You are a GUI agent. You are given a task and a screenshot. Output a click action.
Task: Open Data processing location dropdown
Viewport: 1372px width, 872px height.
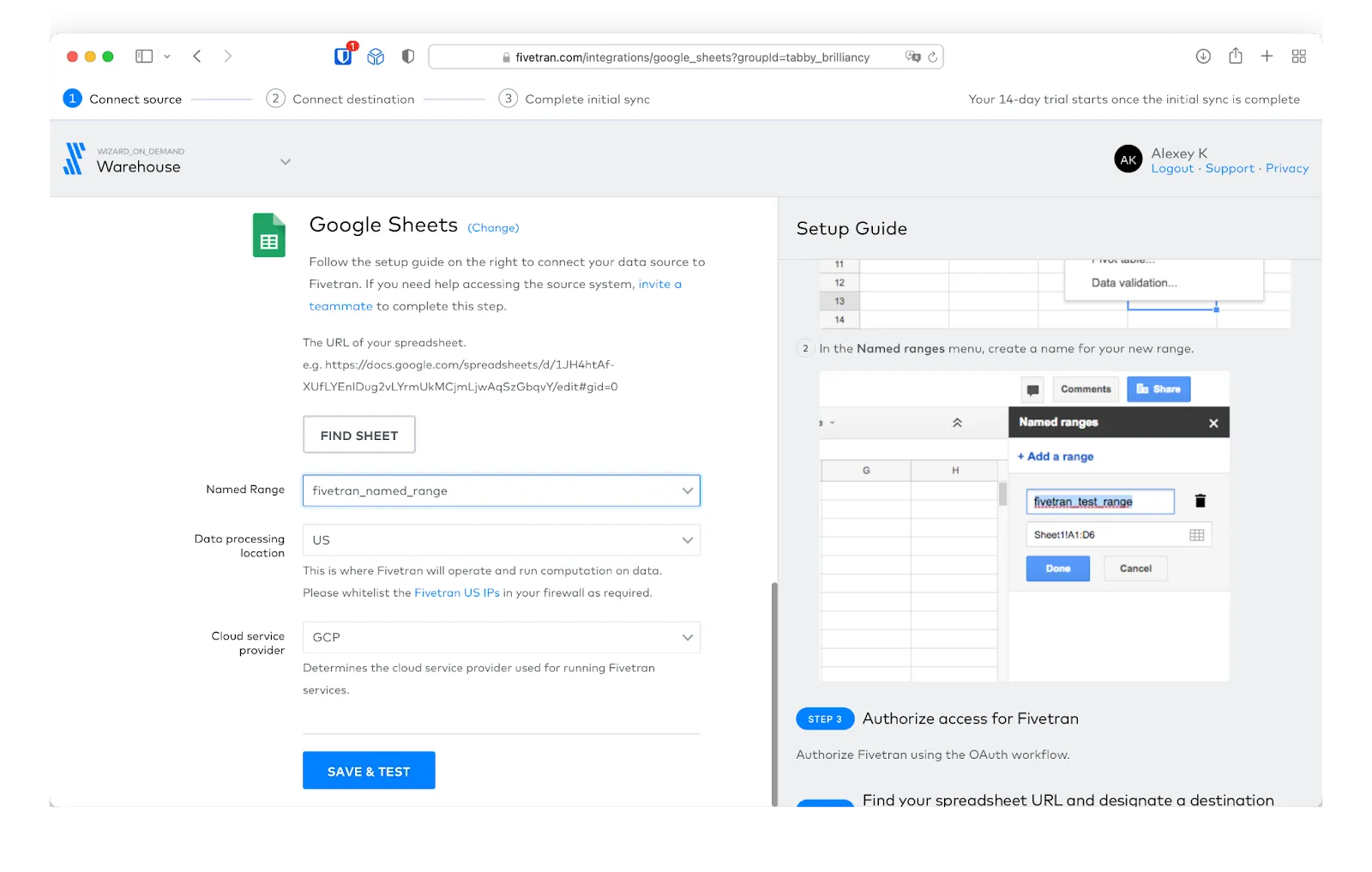point(502,540)
